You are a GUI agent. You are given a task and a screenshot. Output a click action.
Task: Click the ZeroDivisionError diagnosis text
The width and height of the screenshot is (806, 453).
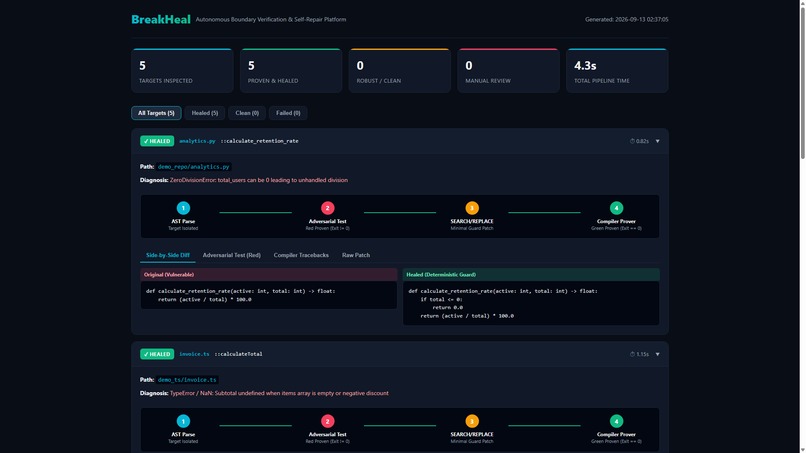pos(259,180)
